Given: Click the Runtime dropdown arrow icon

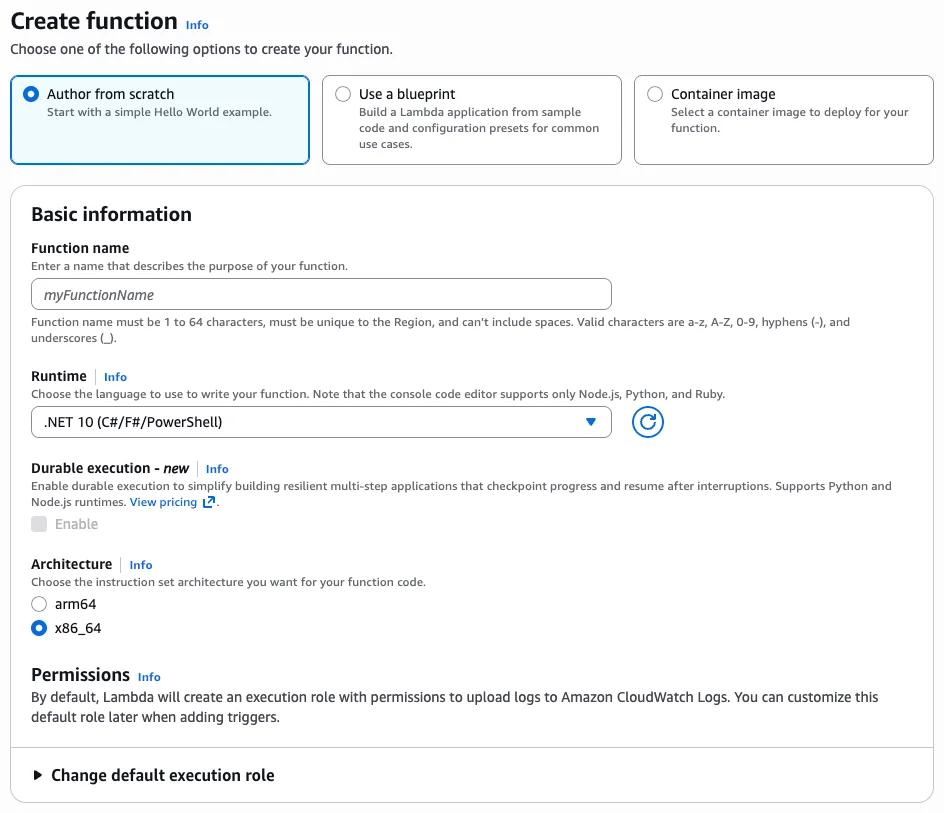Looking at the screenshot, I should click(x=590, y=422).
